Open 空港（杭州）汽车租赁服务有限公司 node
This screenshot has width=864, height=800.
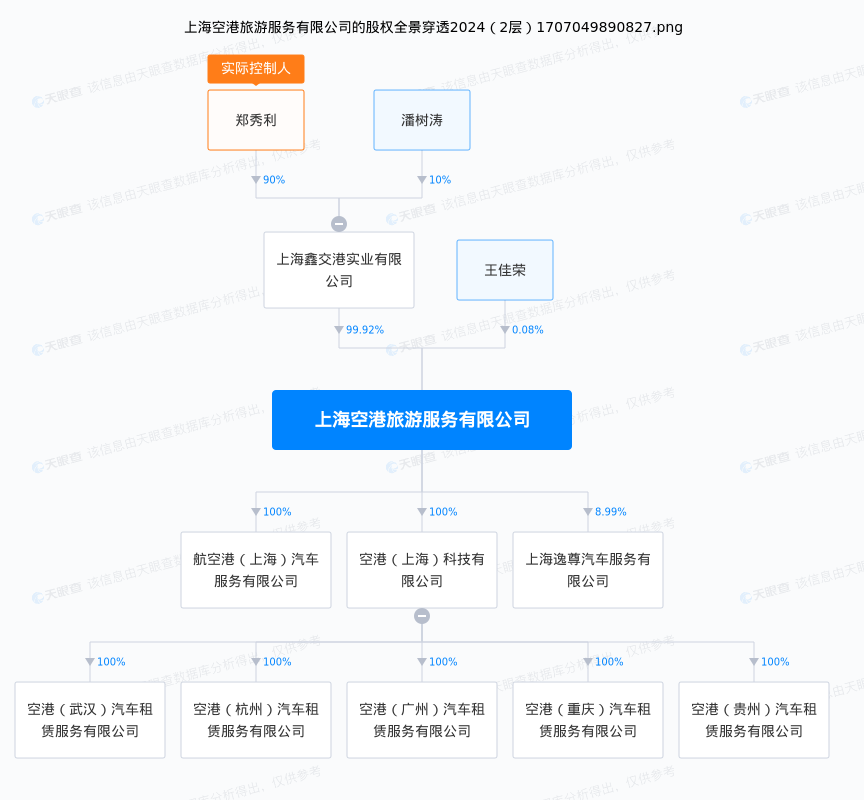[256, 720]
